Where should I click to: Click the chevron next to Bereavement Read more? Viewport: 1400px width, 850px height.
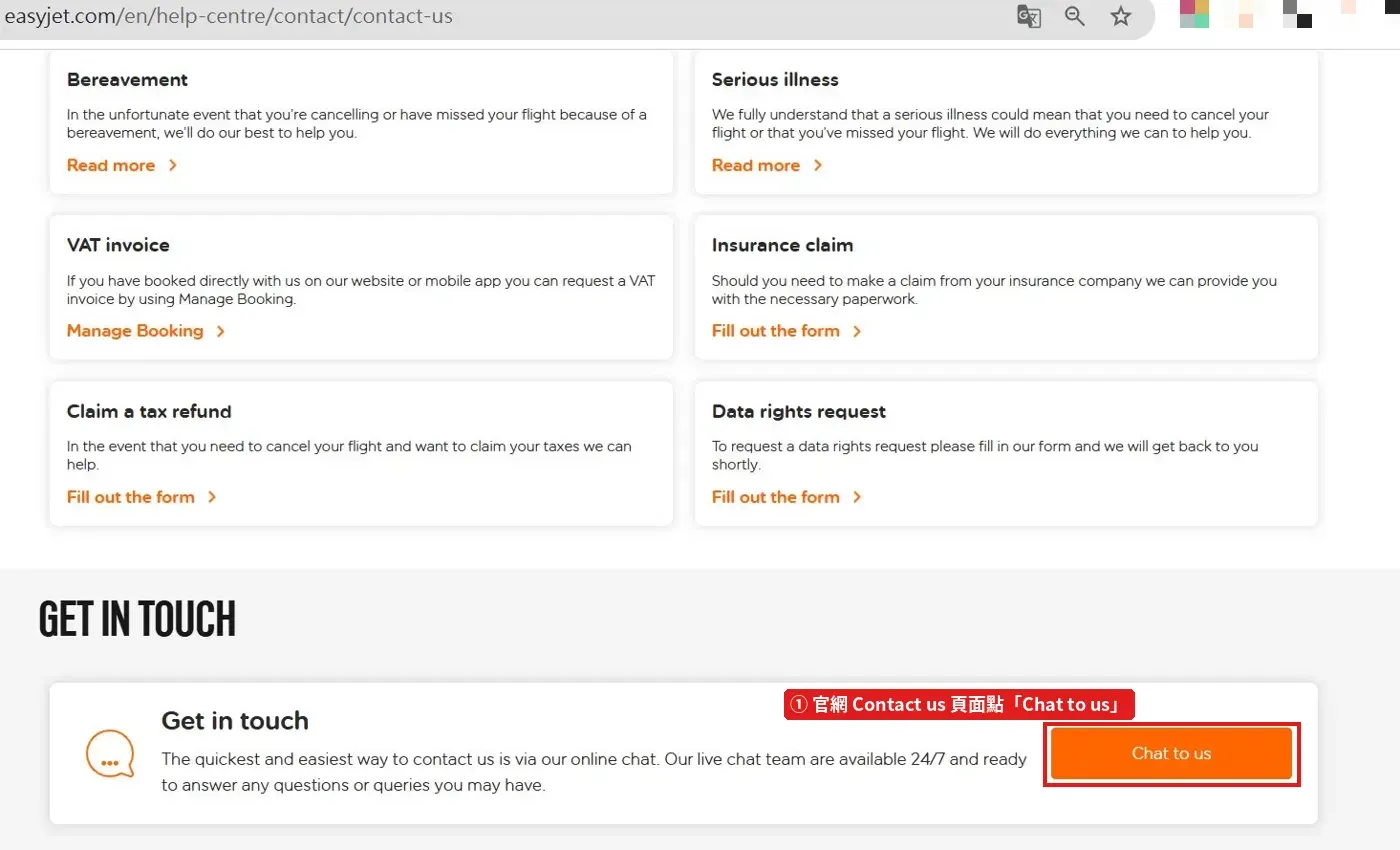coord(173,165)
